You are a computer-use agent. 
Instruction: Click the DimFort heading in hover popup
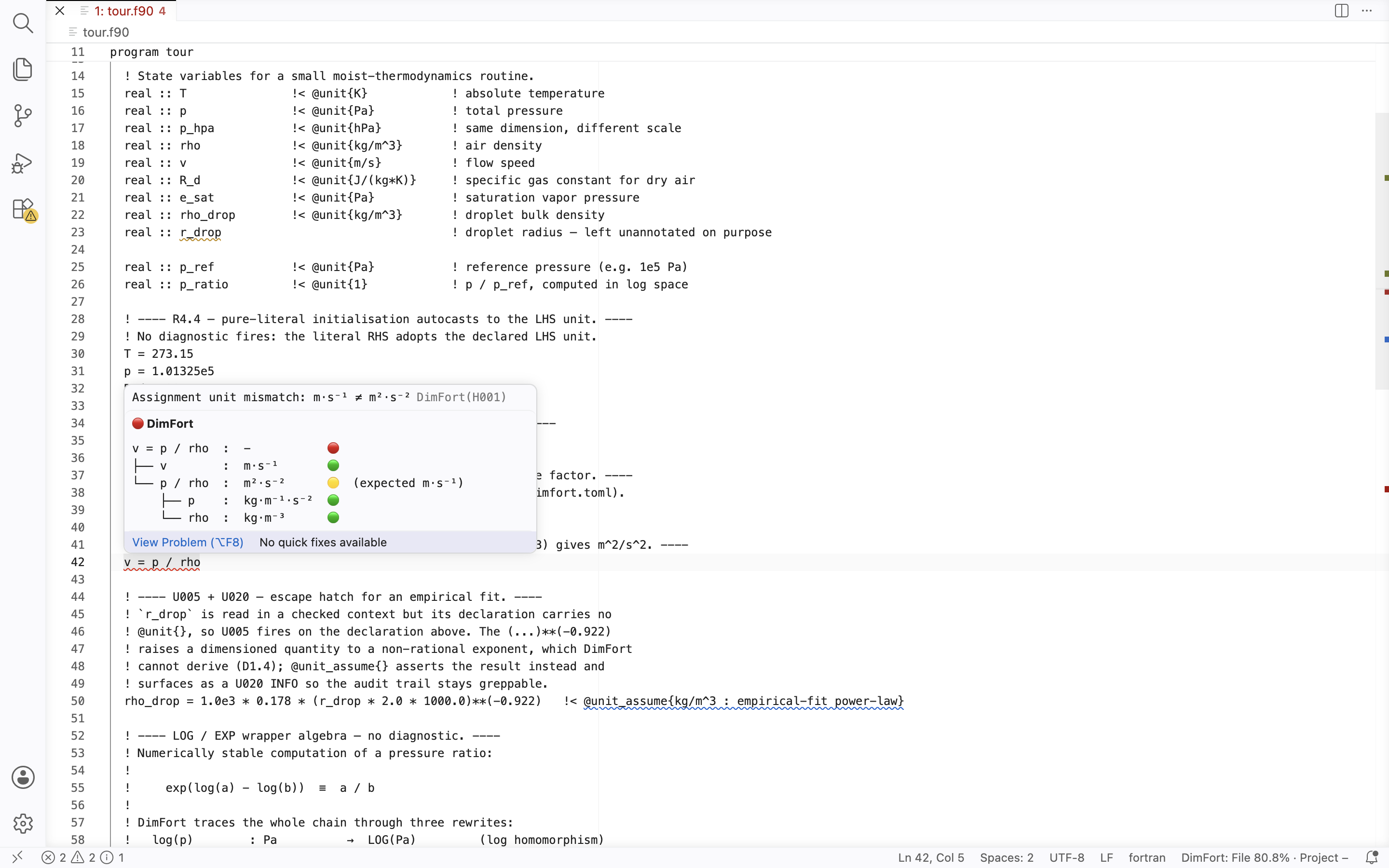[170, 424]
